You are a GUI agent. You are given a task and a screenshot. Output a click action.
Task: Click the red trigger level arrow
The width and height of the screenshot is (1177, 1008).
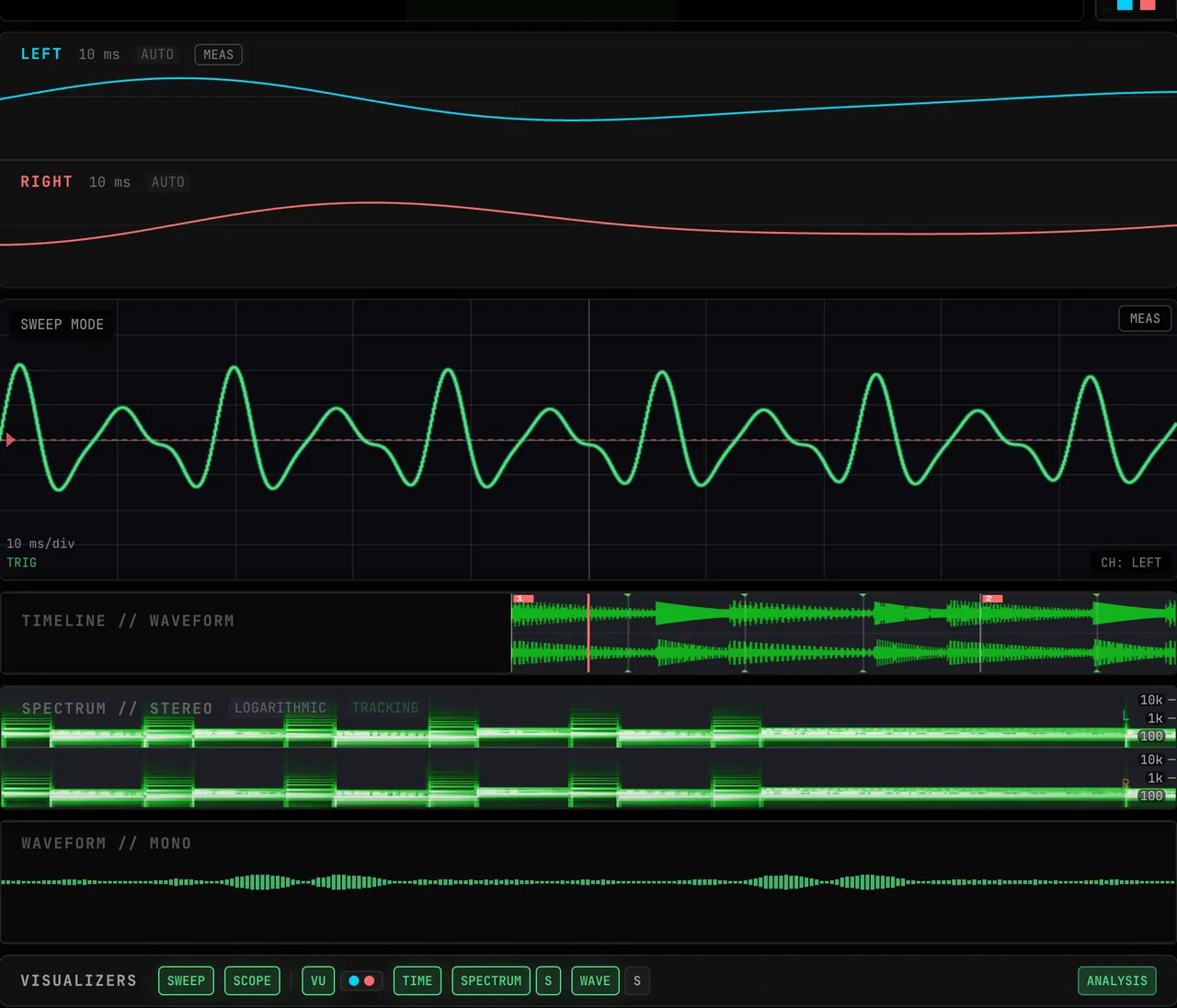[10, 440]
